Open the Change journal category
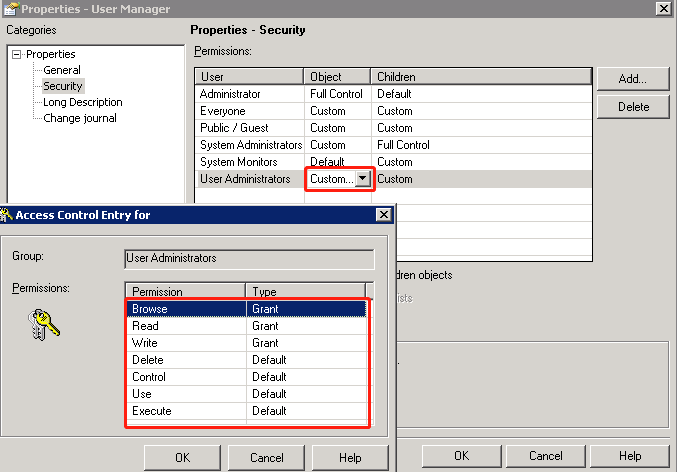Screen dimensions: 677x472 point(80,118)
